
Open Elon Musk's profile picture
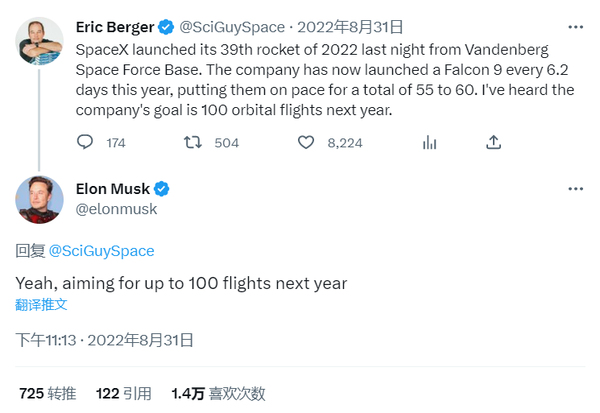click(x=40, y=200)
